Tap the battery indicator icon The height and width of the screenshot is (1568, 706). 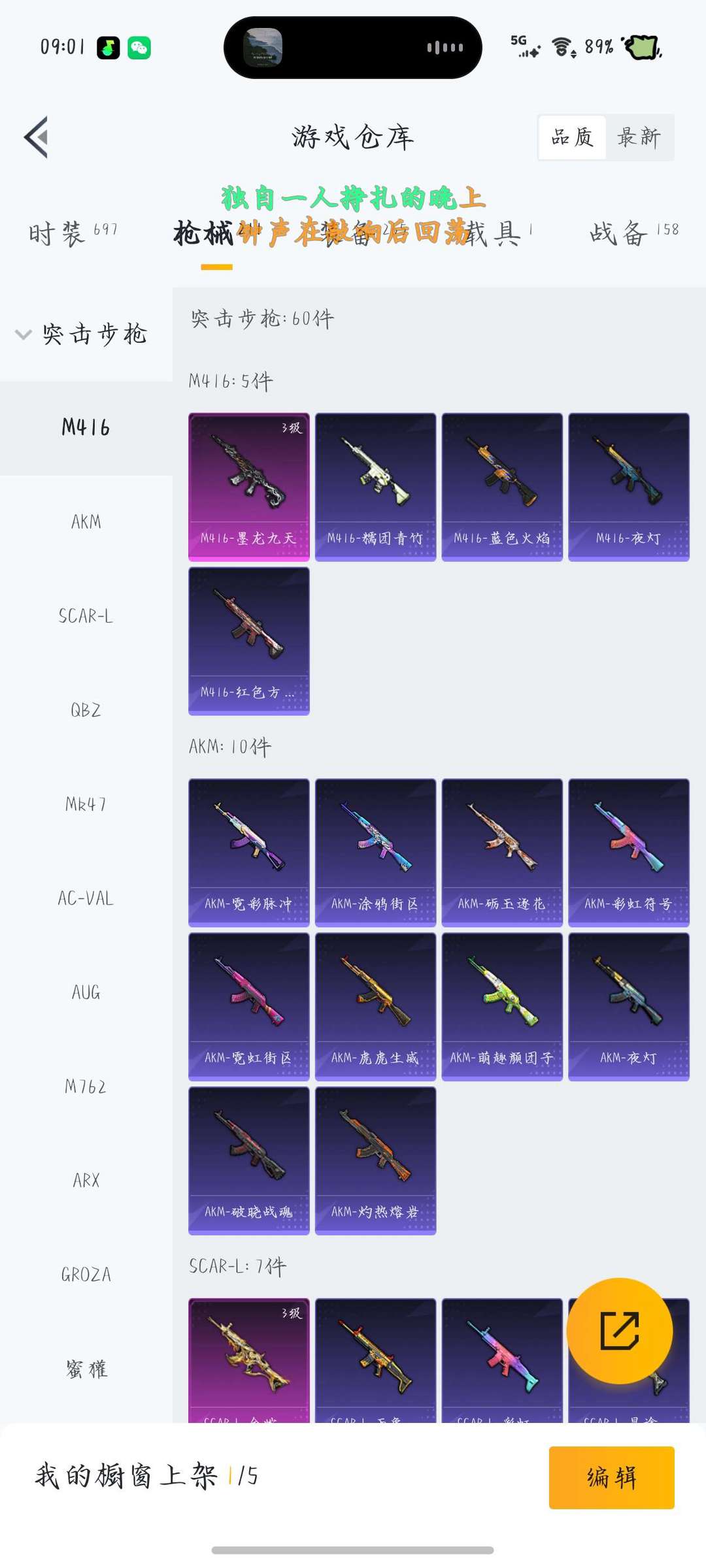pos(642,47)
